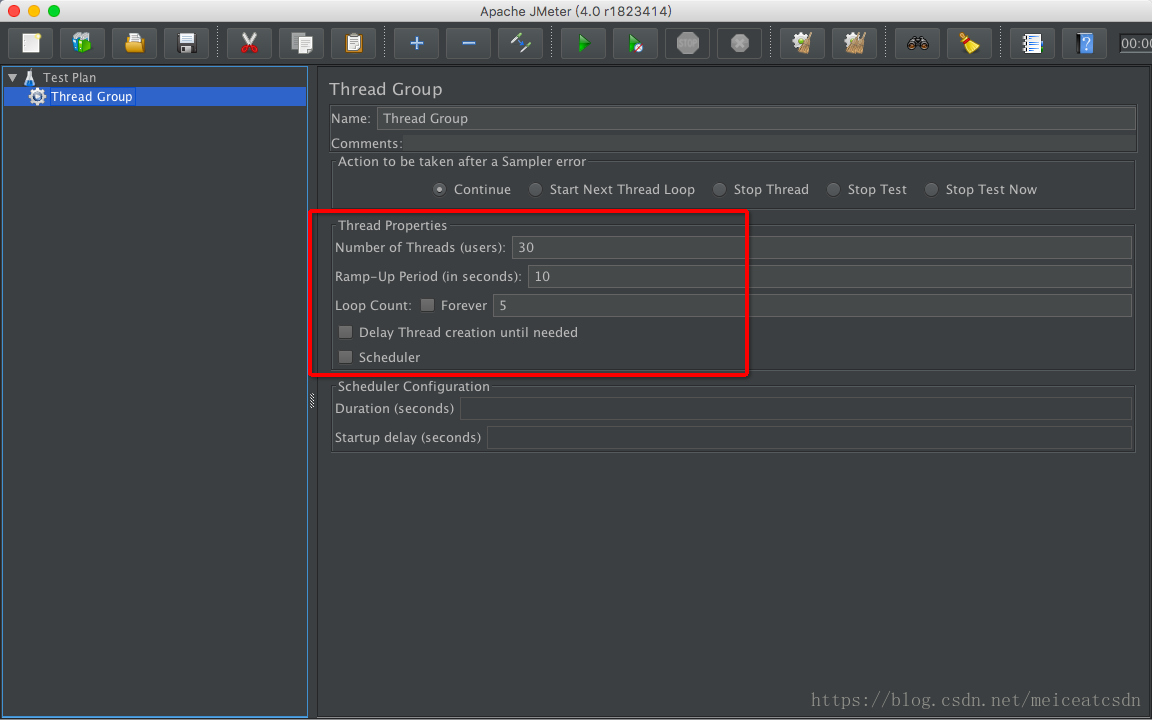
Task: Select Start Next Thread Loop option
Action: pyautogui.click(x=536, y=190)
